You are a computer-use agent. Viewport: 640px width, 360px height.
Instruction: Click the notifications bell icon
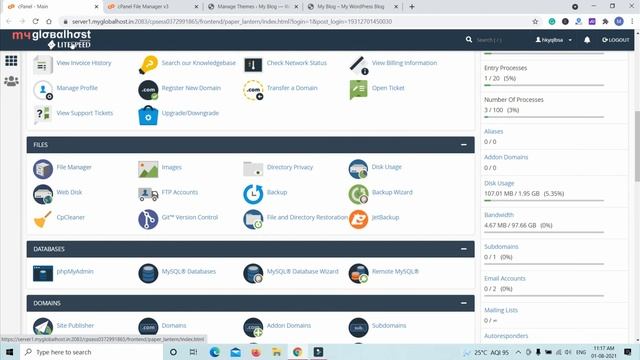pos(587,40)
